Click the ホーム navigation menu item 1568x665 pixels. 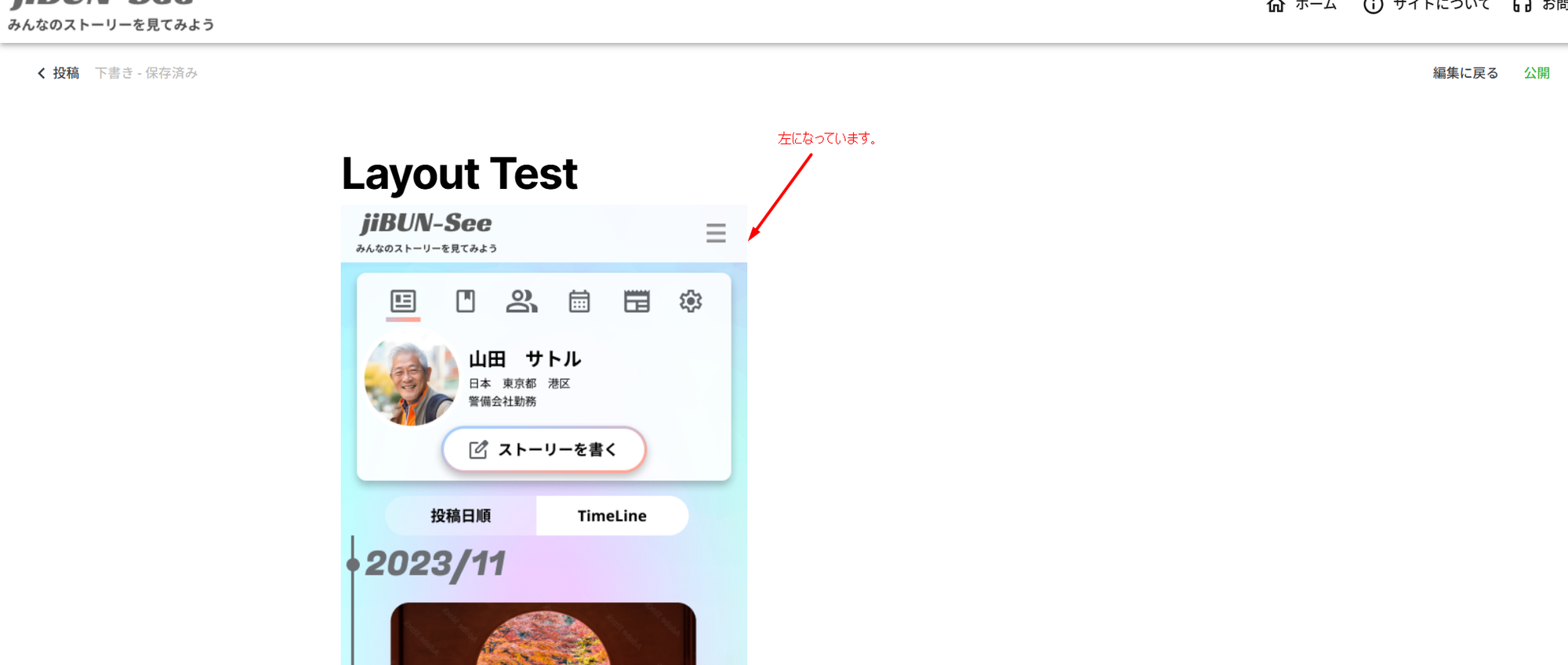click(1316, 6)
